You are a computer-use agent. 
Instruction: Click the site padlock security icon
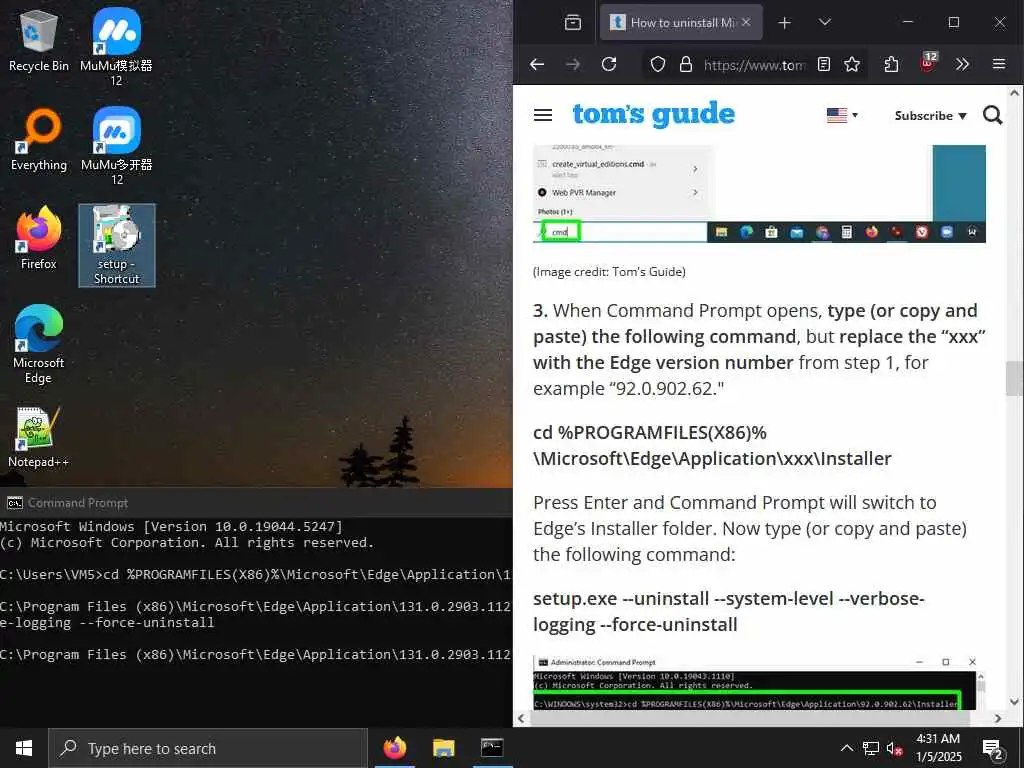click(685, 64)
